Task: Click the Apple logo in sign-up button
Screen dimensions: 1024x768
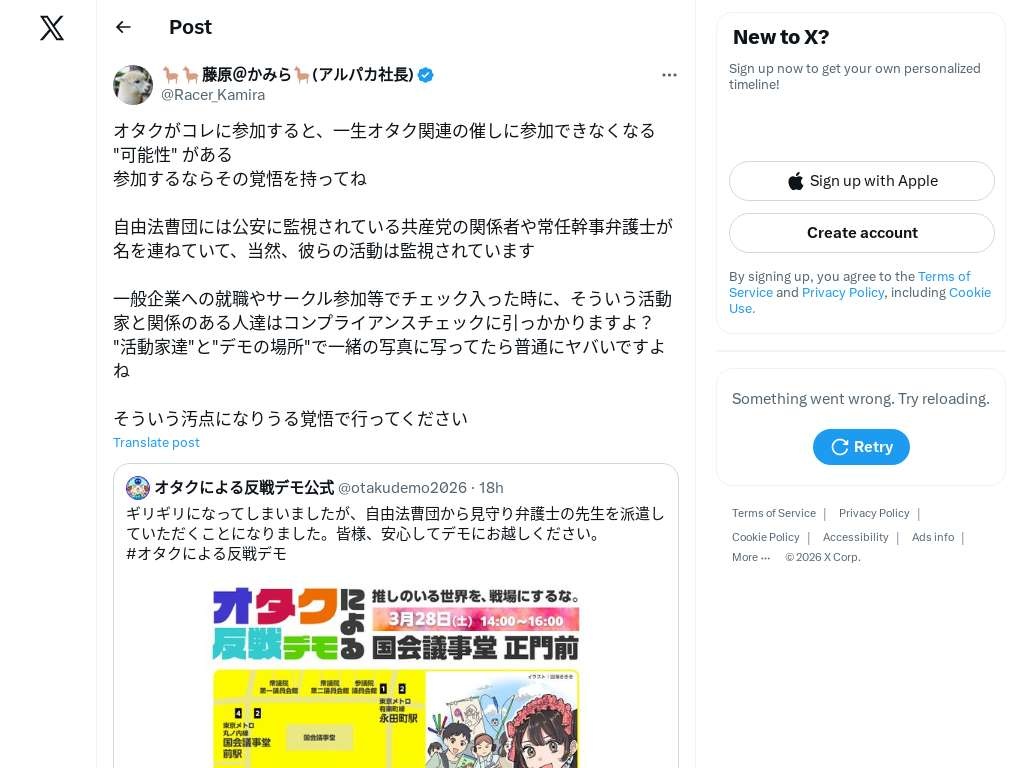Action: point(795,181)
